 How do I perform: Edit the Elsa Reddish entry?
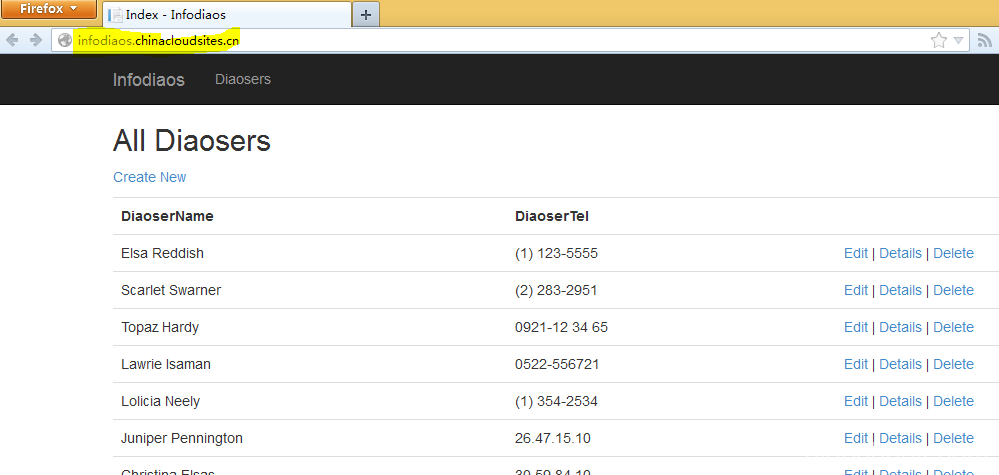click(x=855, y=253)
